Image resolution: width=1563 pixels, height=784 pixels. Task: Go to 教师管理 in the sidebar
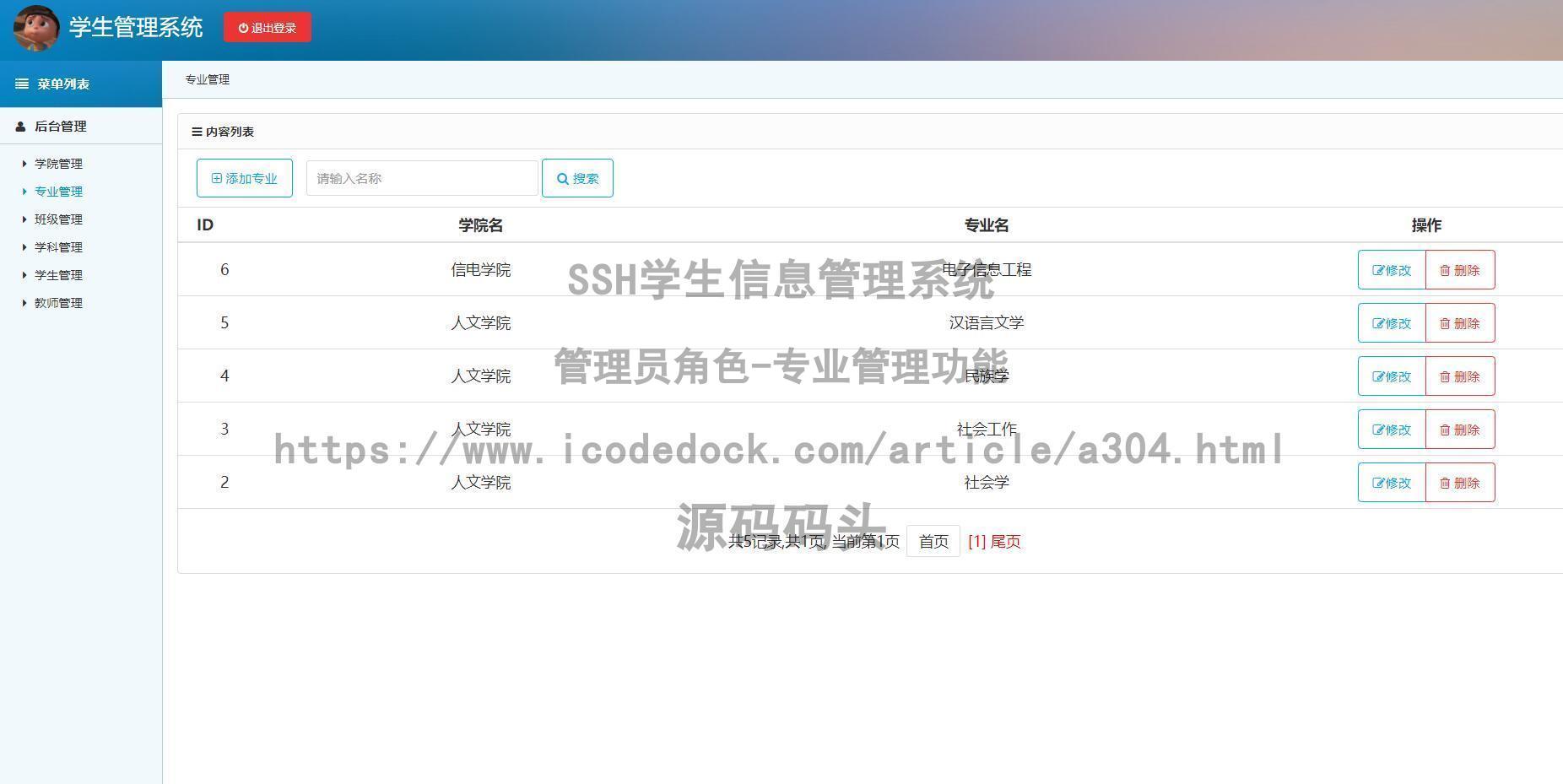57,303
